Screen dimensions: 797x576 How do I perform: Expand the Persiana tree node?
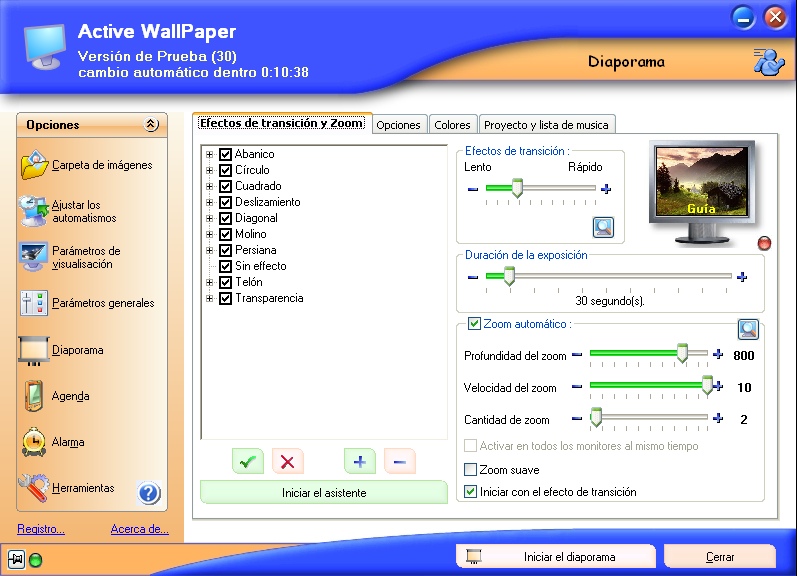(x=209, y=250)
